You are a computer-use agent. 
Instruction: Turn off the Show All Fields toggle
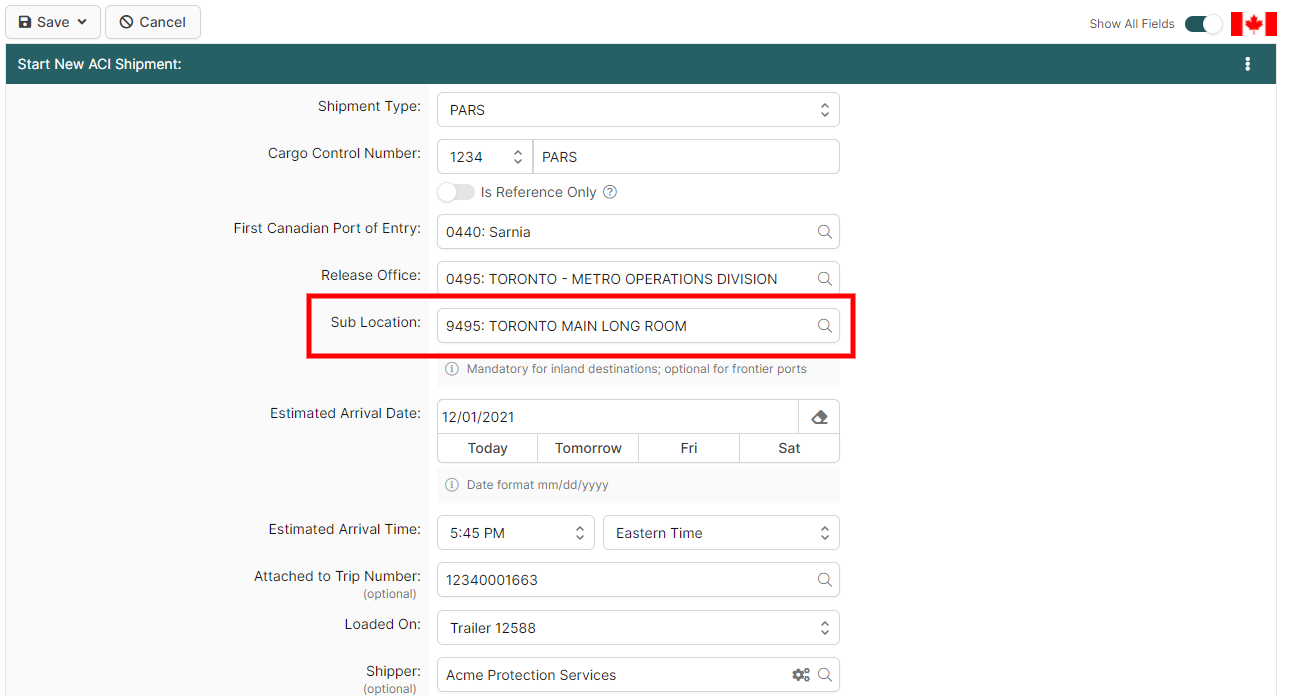[1203, 24]
